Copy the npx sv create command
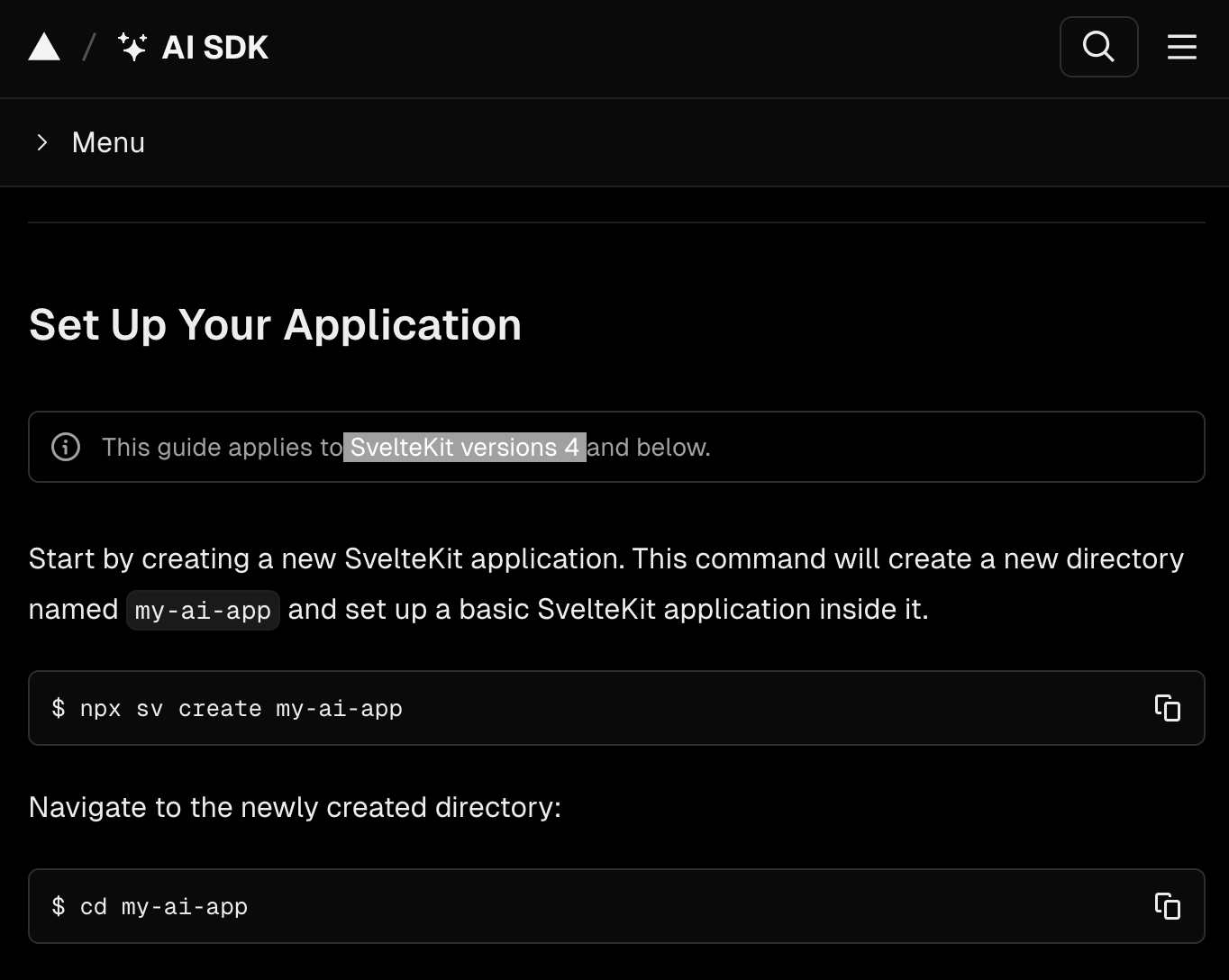This screenshot has width=1229, height=980. [x=1167, y=708]
